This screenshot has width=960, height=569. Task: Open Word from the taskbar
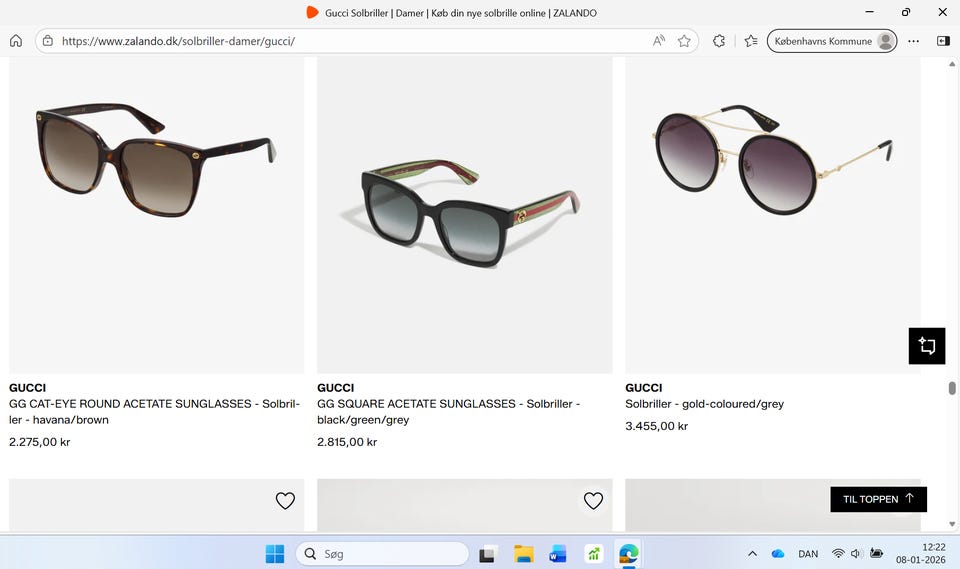(558, 554)
